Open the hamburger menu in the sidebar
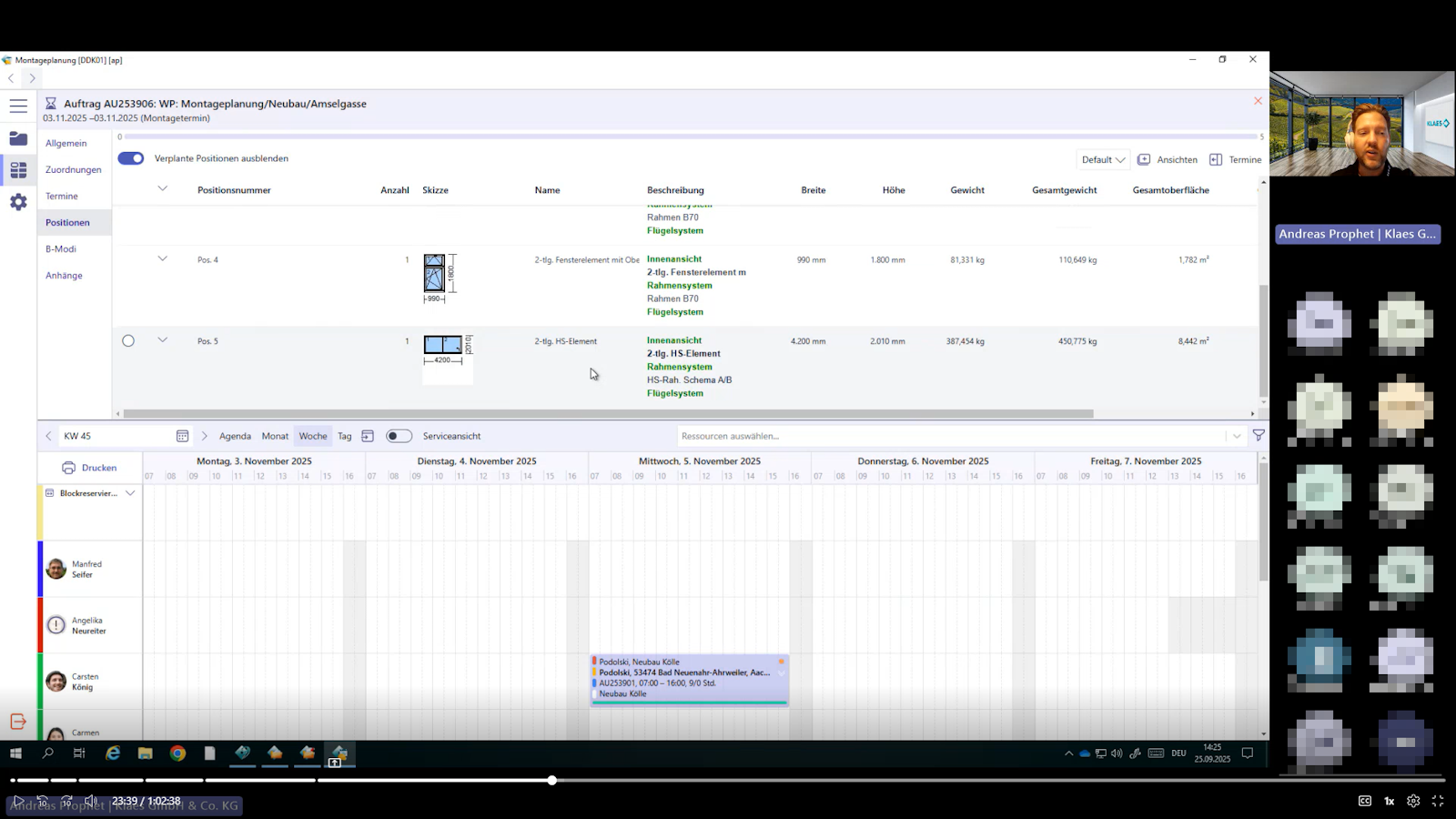 point(18,106)
